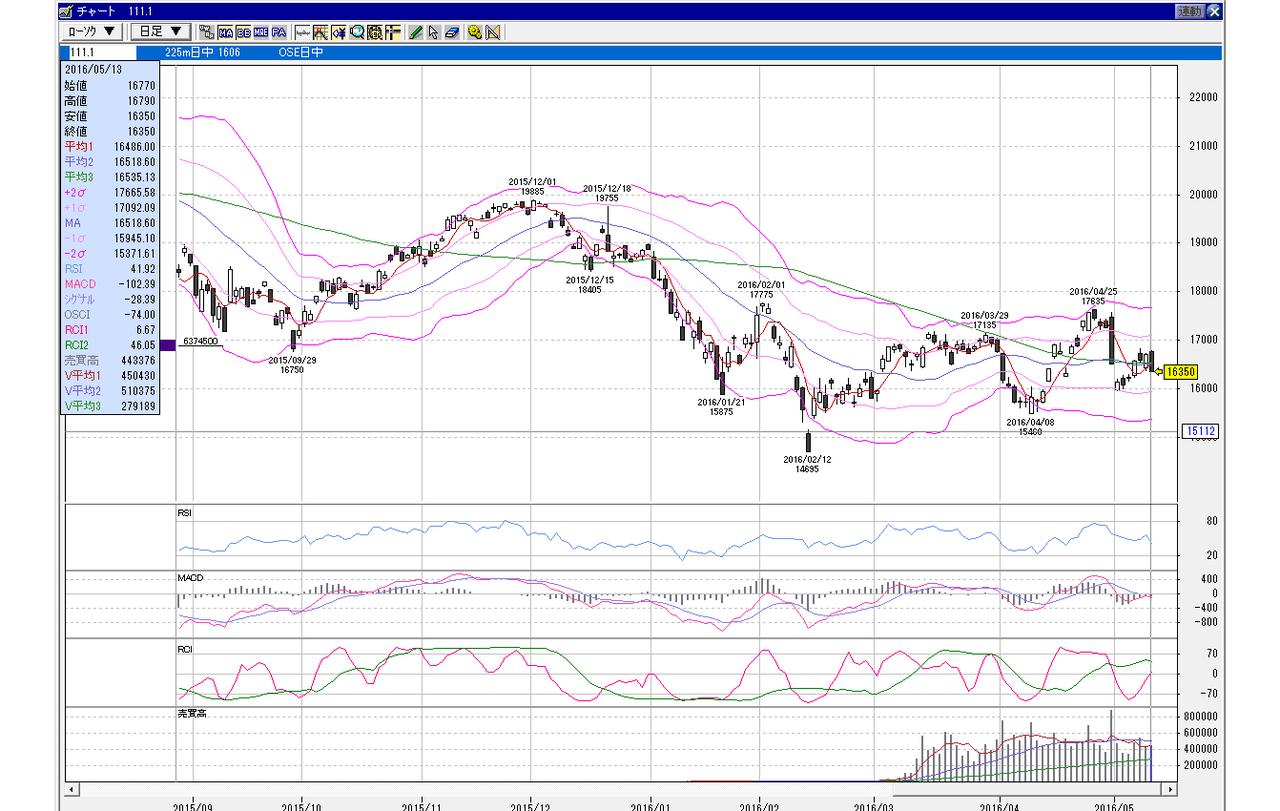This screenshot has width=1280, height=811.
Task: Open the gear settings icon
Action: [475, 32]
